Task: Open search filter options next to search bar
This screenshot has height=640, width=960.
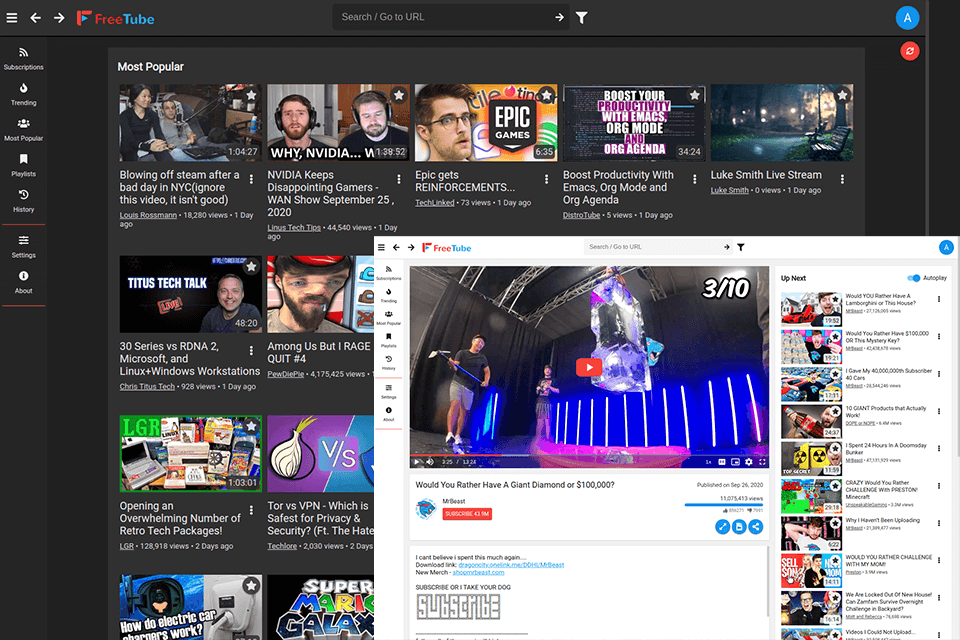Action: point(583,17)
